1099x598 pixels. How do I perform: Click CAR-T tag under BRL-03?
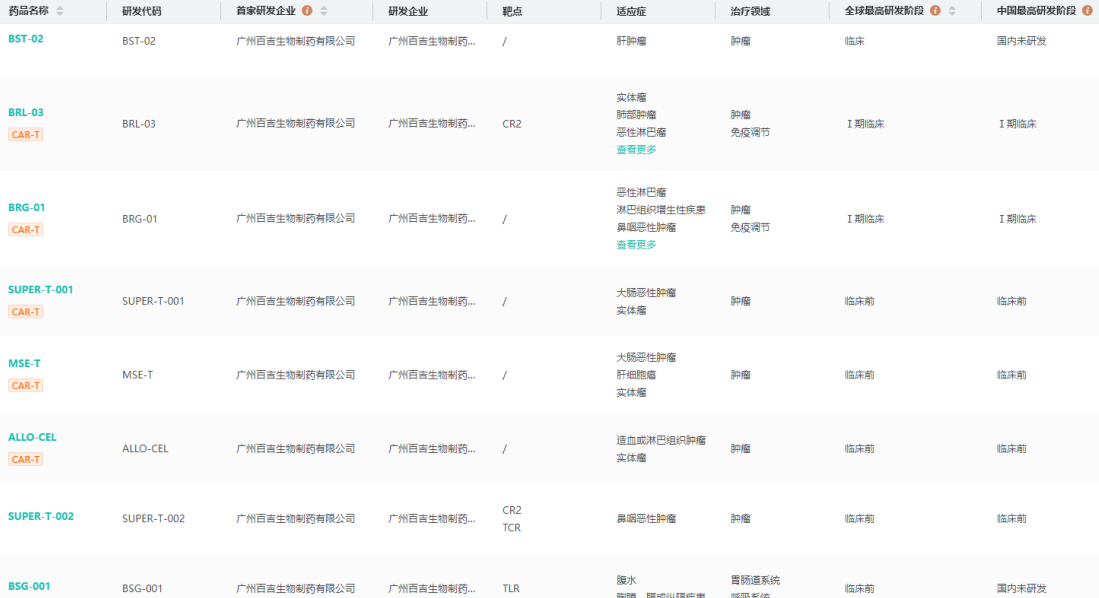coord(25,135)
